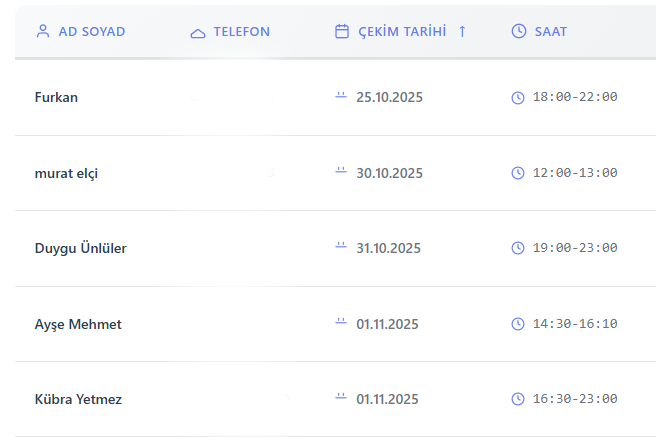Click the date icon beside 31.10.2025
This screenshot has width=656, height=437.
tap(341, 247)
